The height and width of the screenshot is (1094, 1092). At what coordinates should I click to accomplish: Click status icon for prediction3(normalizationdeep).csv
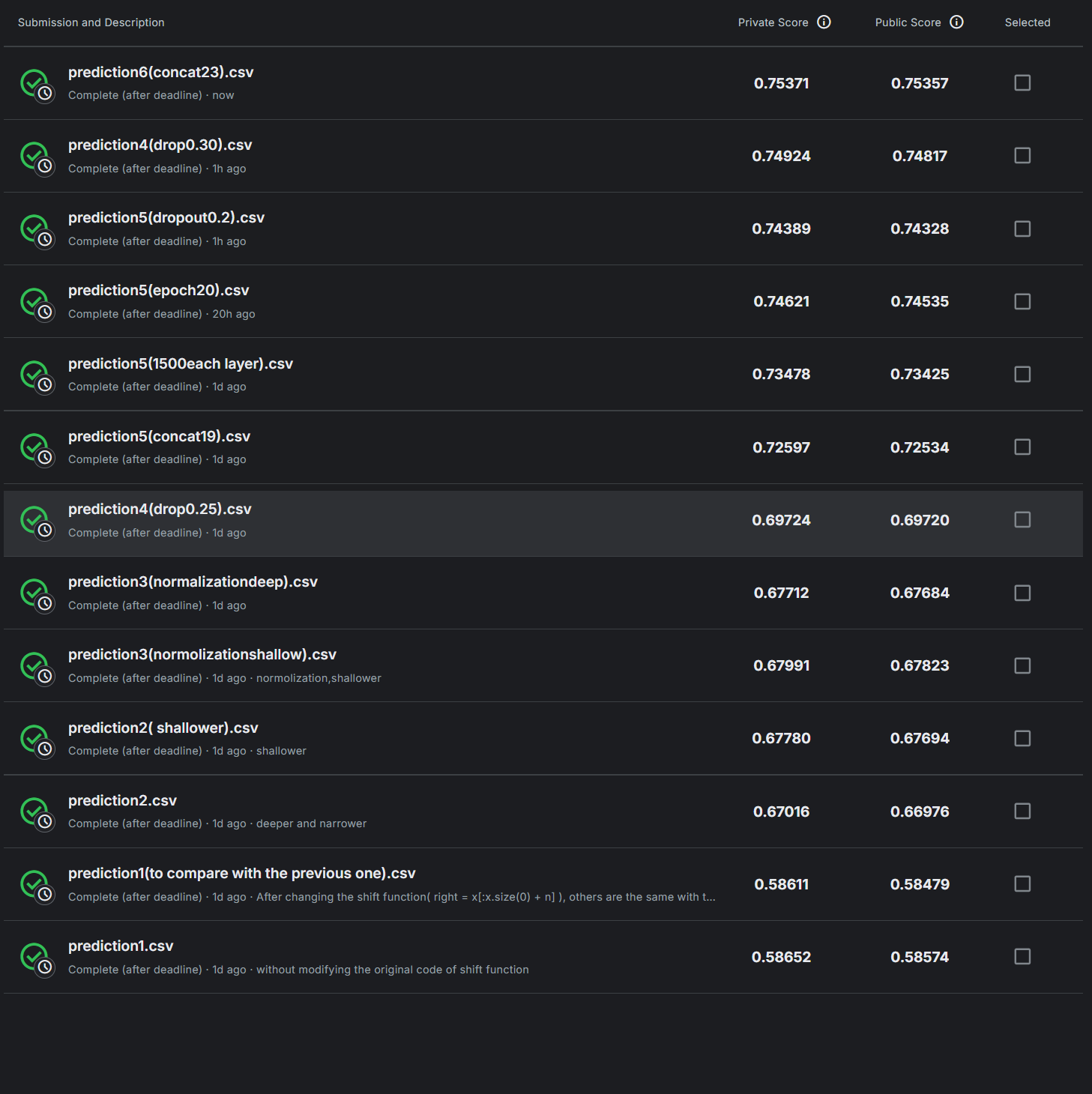click(x=37, y=595)
